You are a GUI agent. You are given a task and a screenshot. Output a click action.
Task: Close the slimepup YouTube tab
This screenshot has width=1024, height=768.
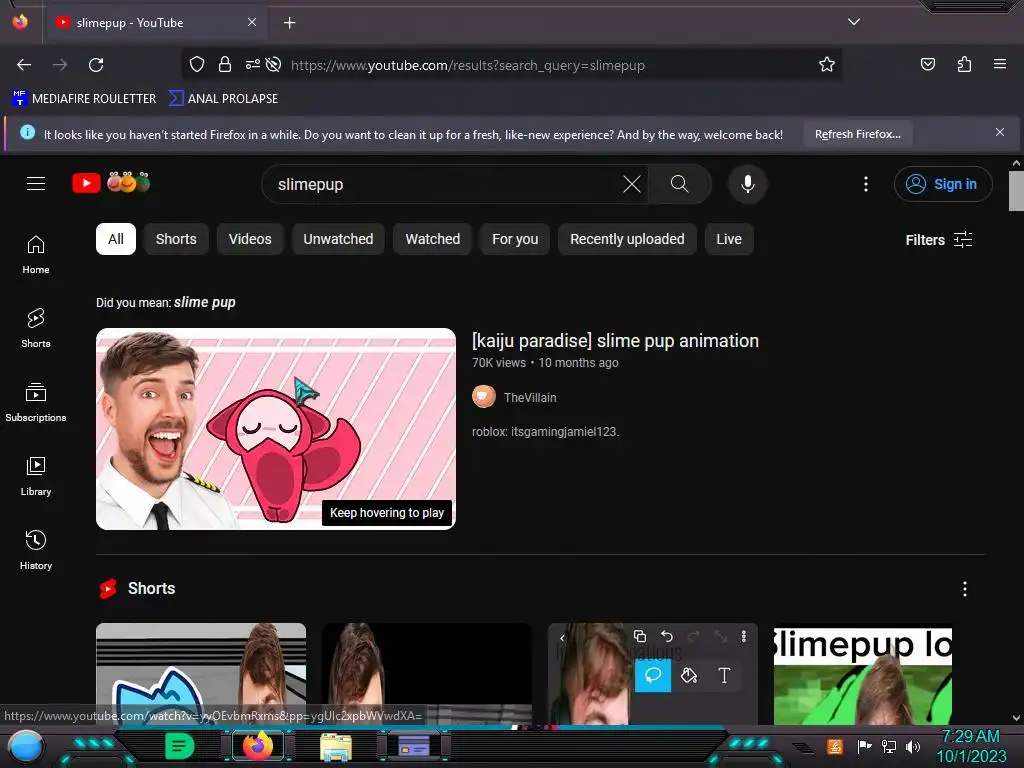click(252, 22)
